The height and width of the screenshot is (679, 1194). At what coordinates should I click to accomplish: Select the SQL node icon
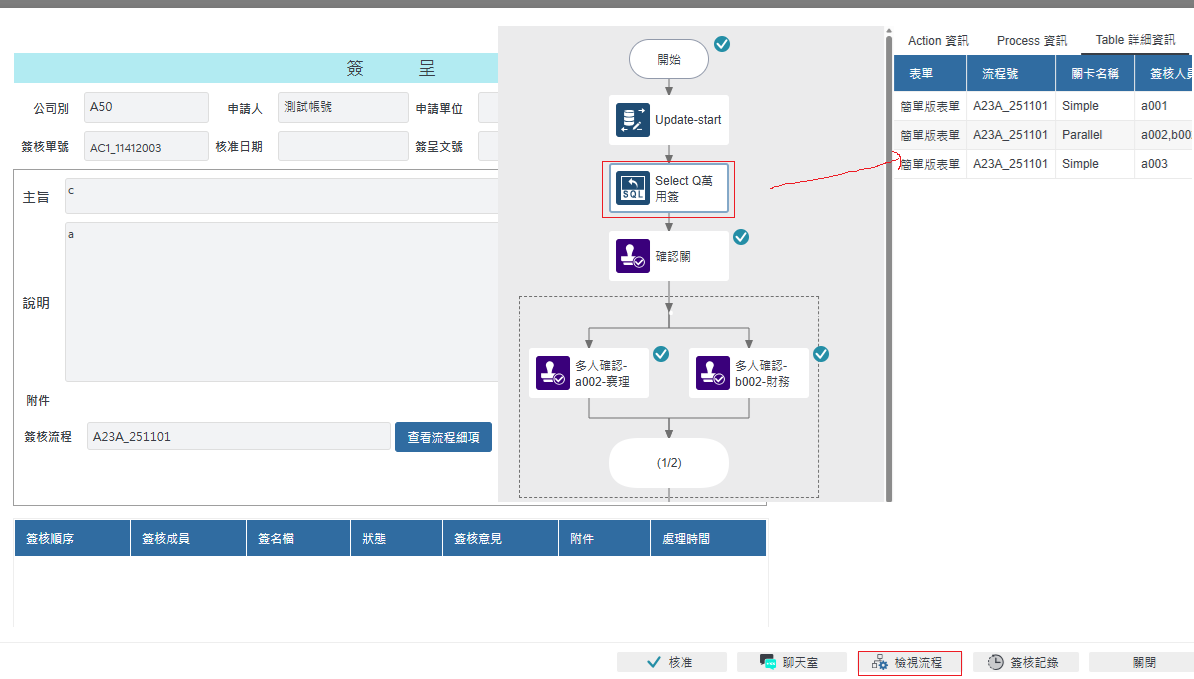(633, 188)
